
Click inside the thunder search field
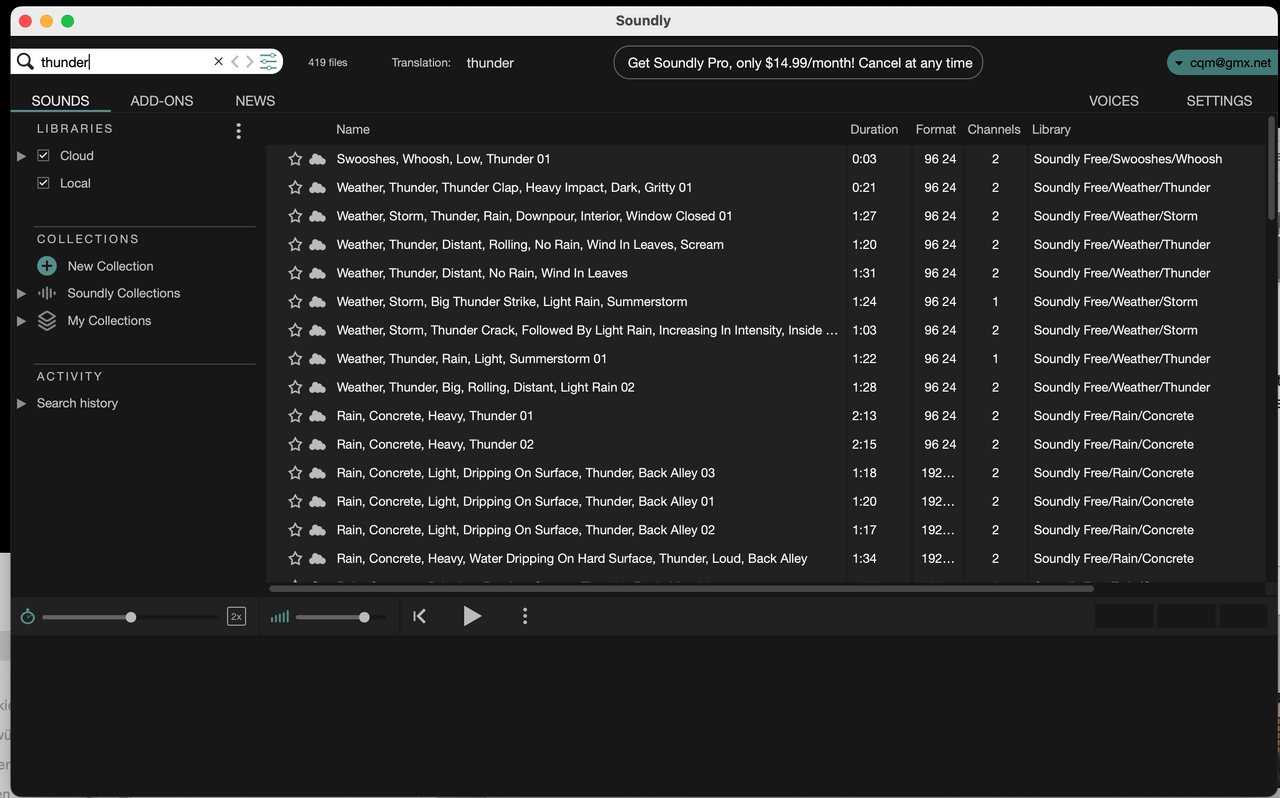tap(125, 62)
